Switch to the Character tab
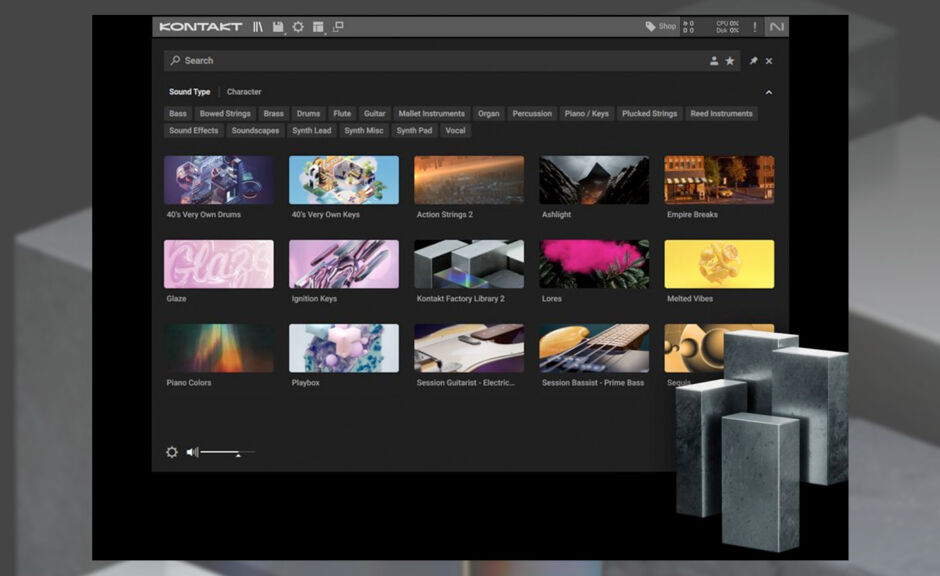Screen dimensions: 940x576 tap(244, 92)
